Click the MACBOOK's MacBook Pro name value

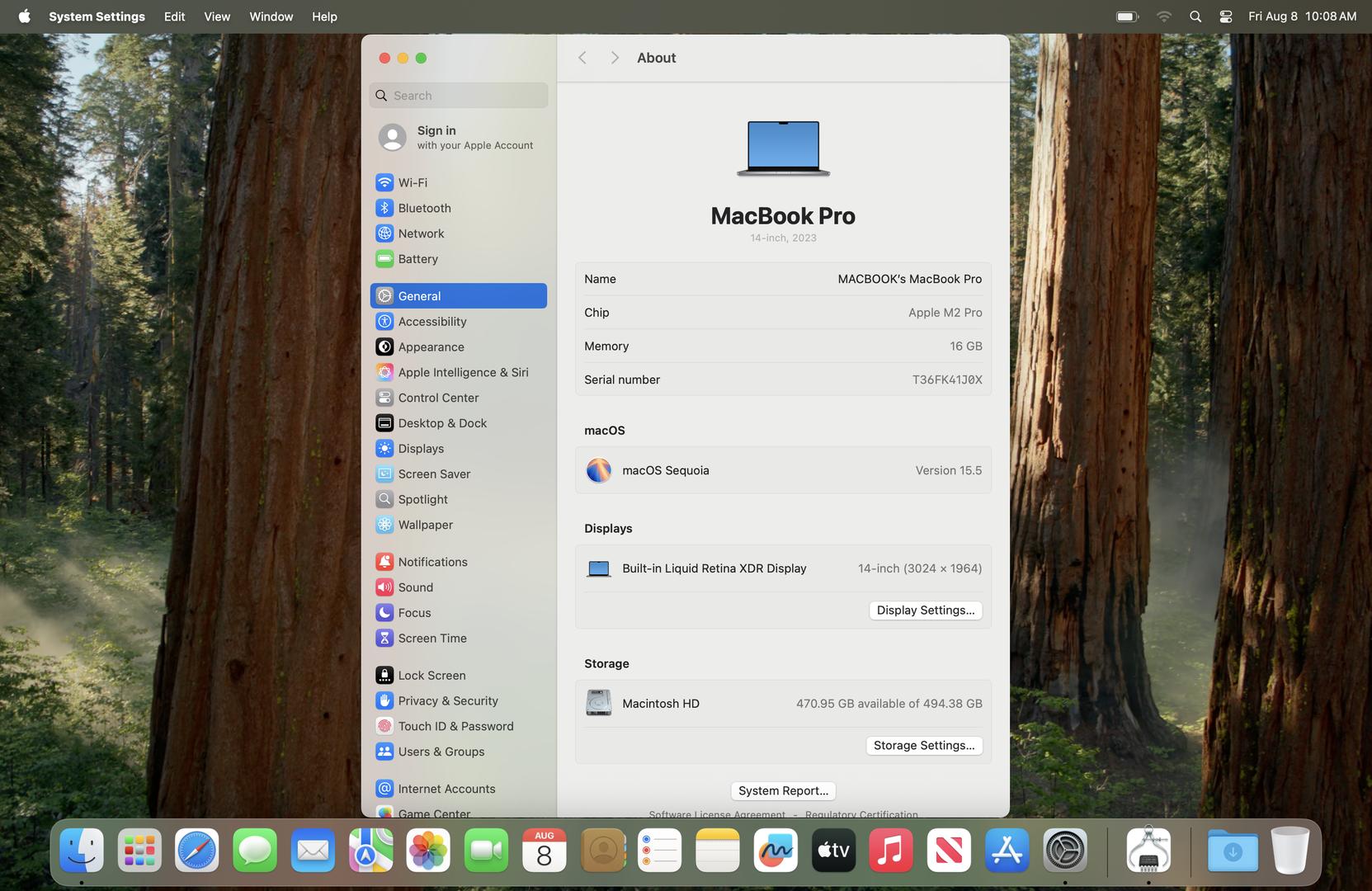tap(909, 279)
